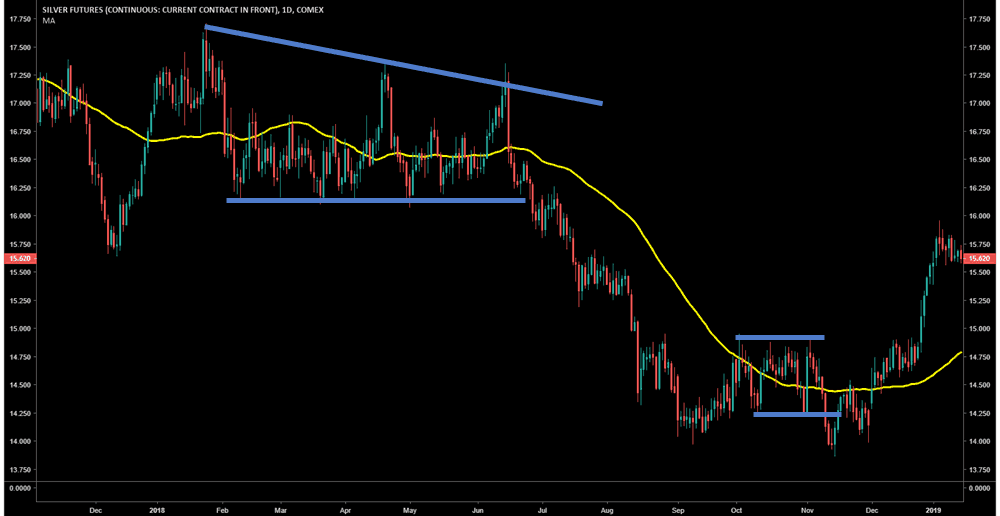
Task: Click the Oct label on time axis
Action: click(x=737, y=510)
